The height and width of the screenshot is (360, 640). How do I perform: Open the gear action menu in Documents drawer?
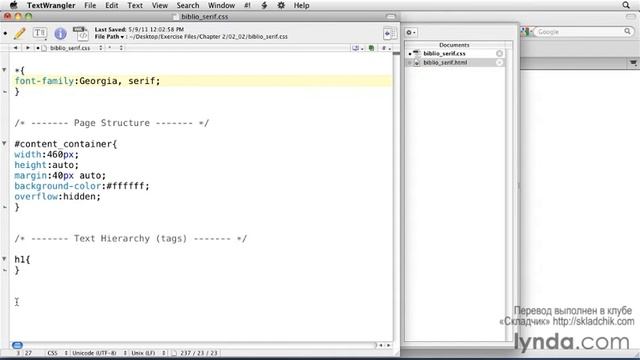tap(411, 32)
